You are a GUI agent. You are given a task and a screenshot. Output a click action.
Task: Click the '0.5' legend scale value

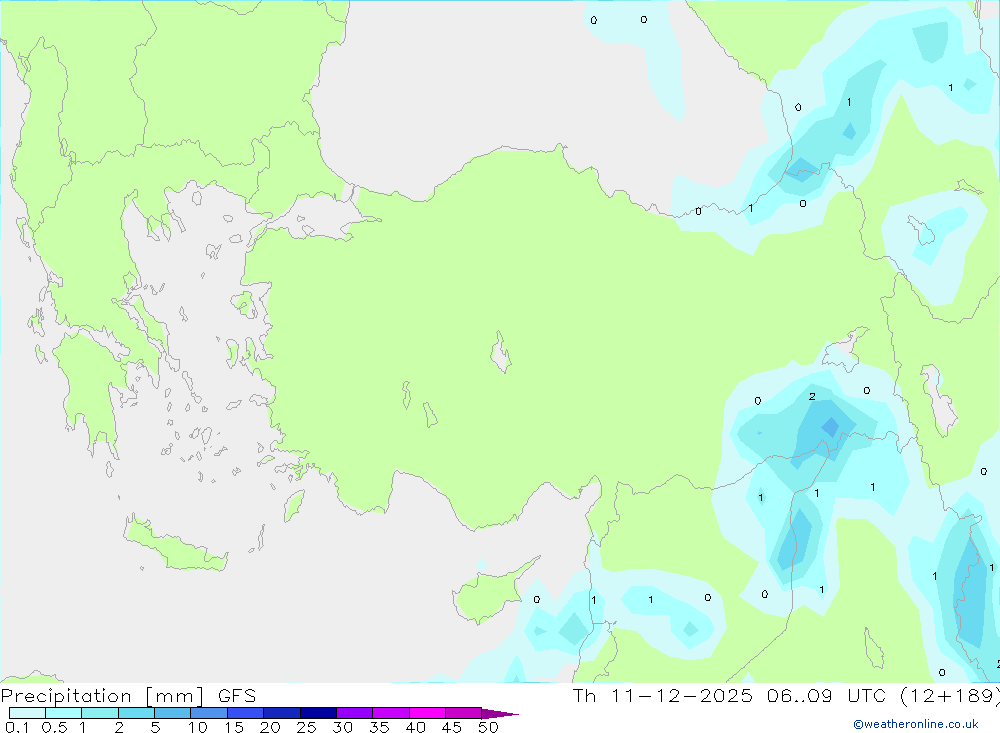pyautogui.click(x=54, y=727)
